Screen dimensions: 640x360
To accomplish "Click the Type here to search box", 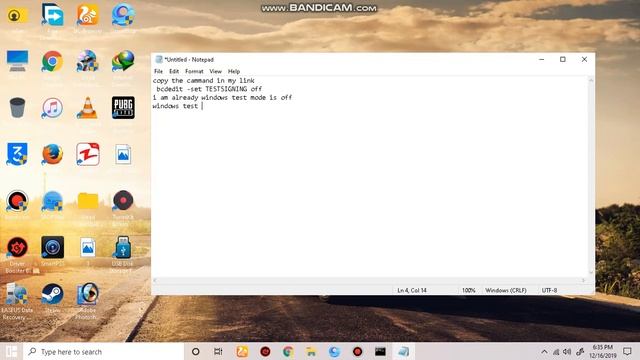I will click(104, 351).
